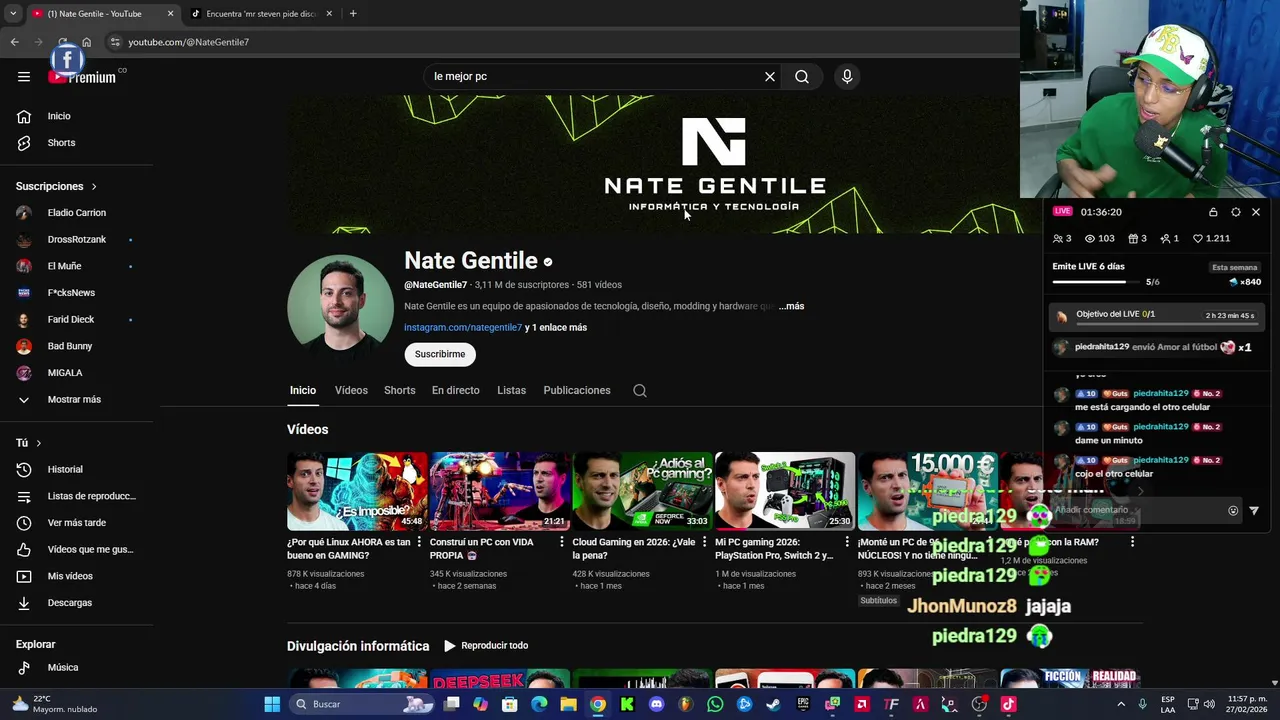Open the Cloud Gaming en 2026 video thumbnail
Image resolution: width=1280 pixels, height=720 pixels.
[x=643, y=491]
